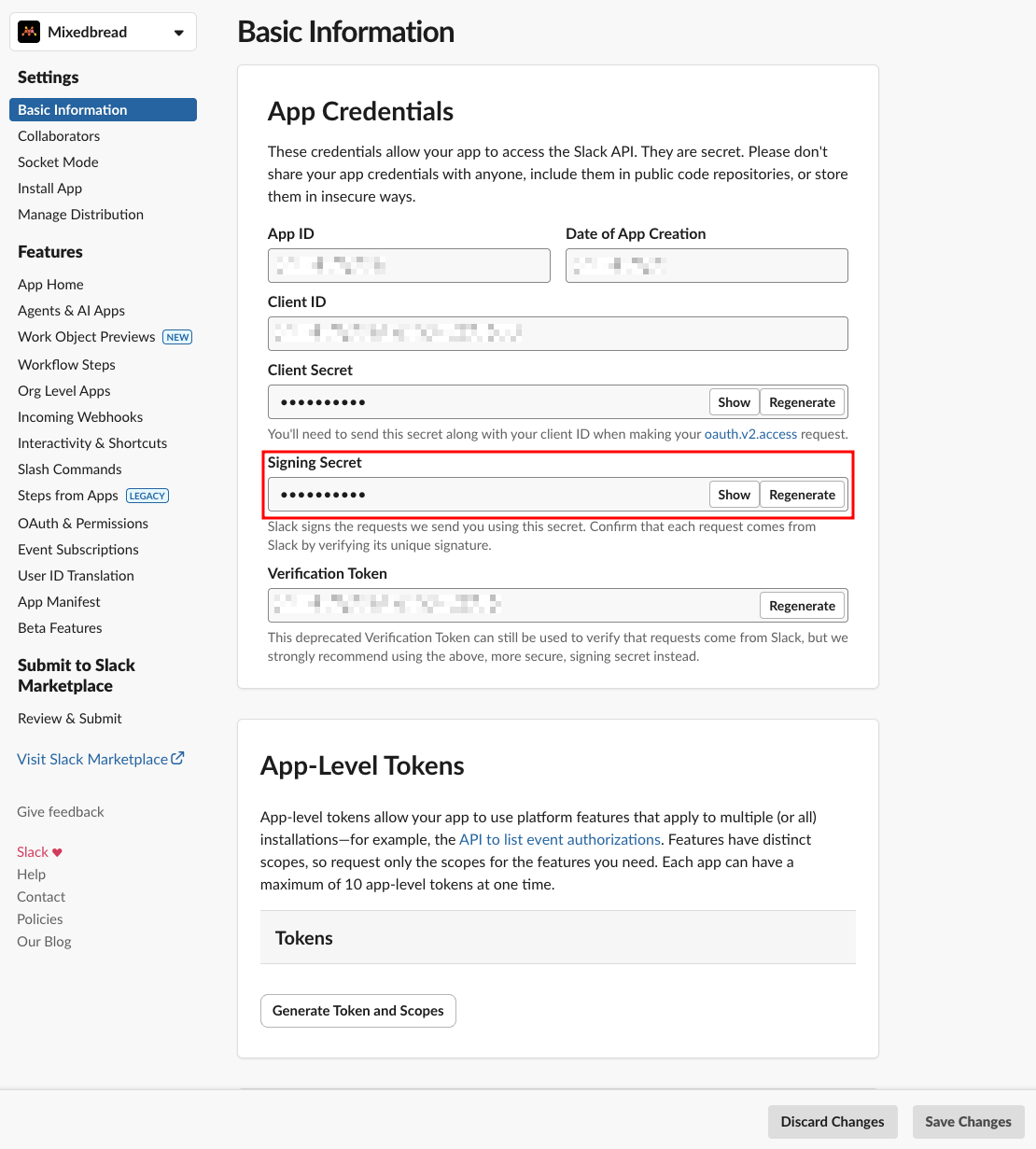Select Basic Information in Settings
Screen dimensions: 1036x1149
point(103,109)
